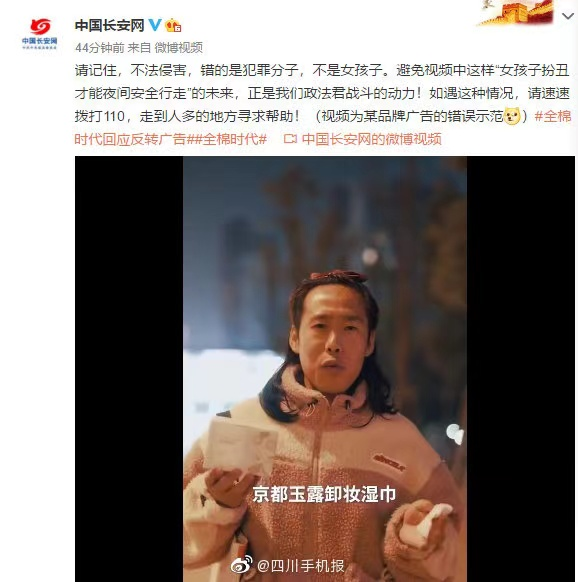This screenshot has height=582, width=578.
Task: Click the 中国长安网 account name
Action: point(109,26)
